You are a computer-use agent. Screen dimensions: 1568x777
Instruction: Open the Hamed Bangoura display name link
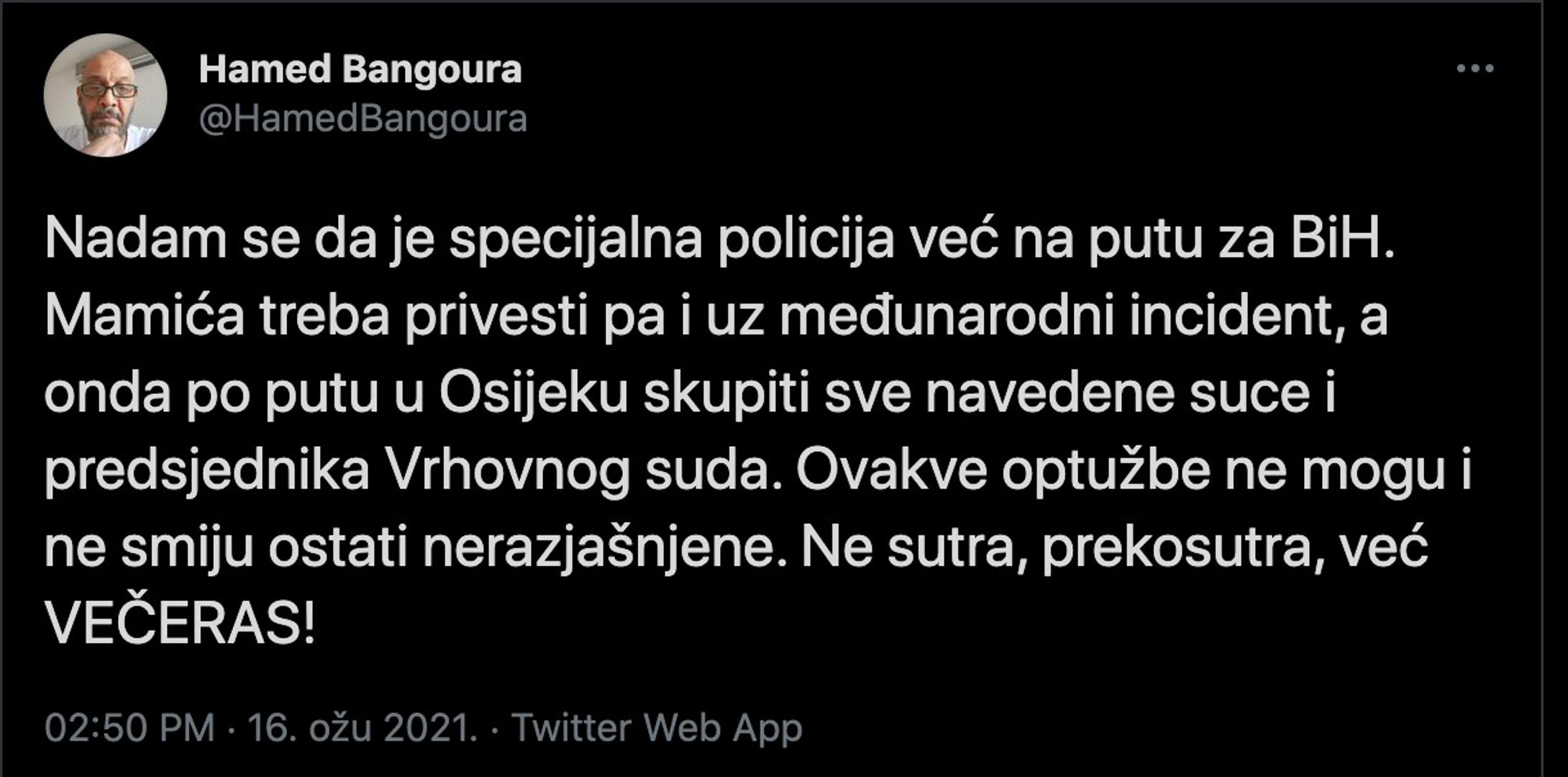coord(360,70)
